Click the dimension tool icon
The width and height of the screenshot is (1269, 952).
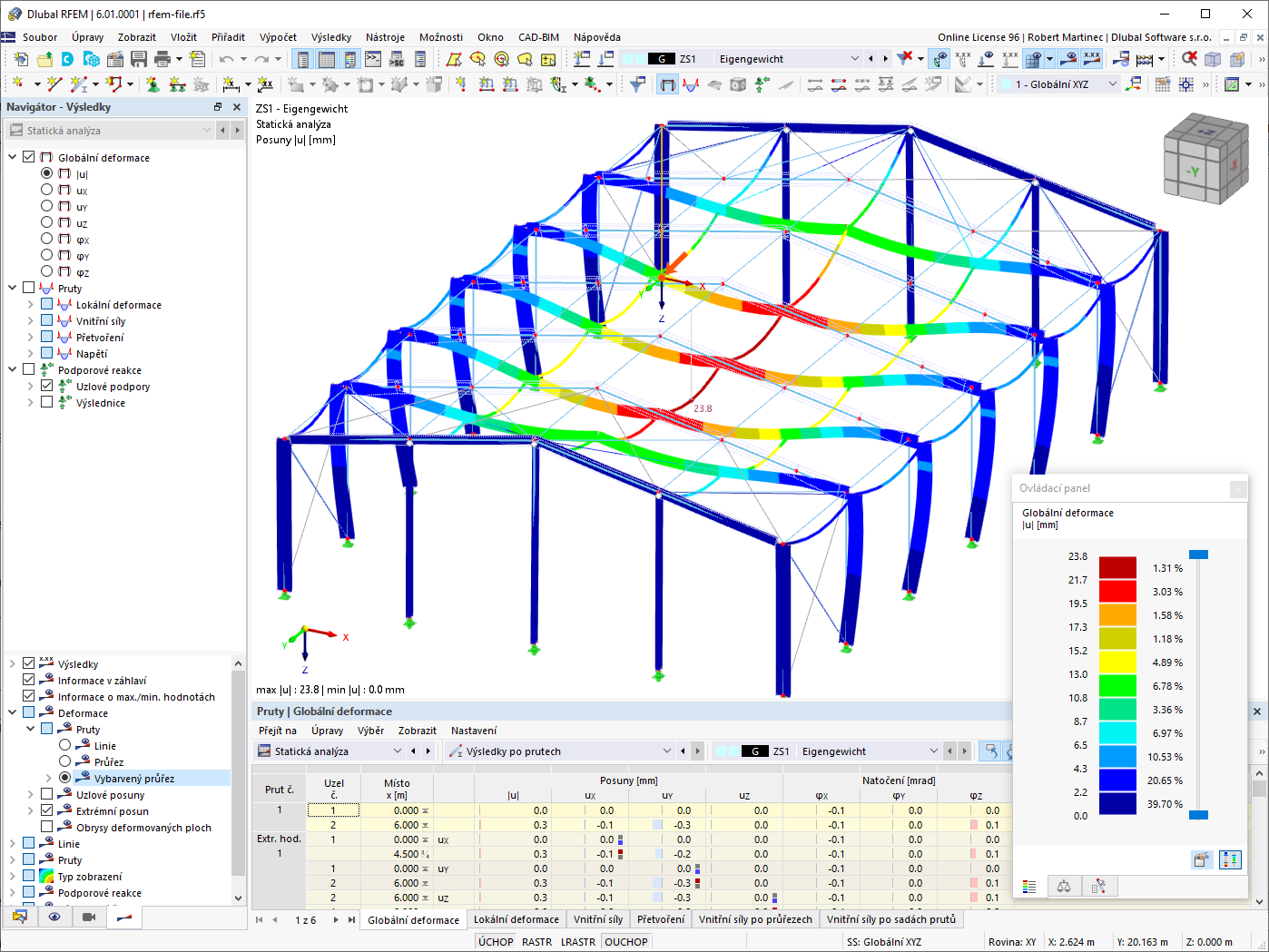click(x=231, y=84)
